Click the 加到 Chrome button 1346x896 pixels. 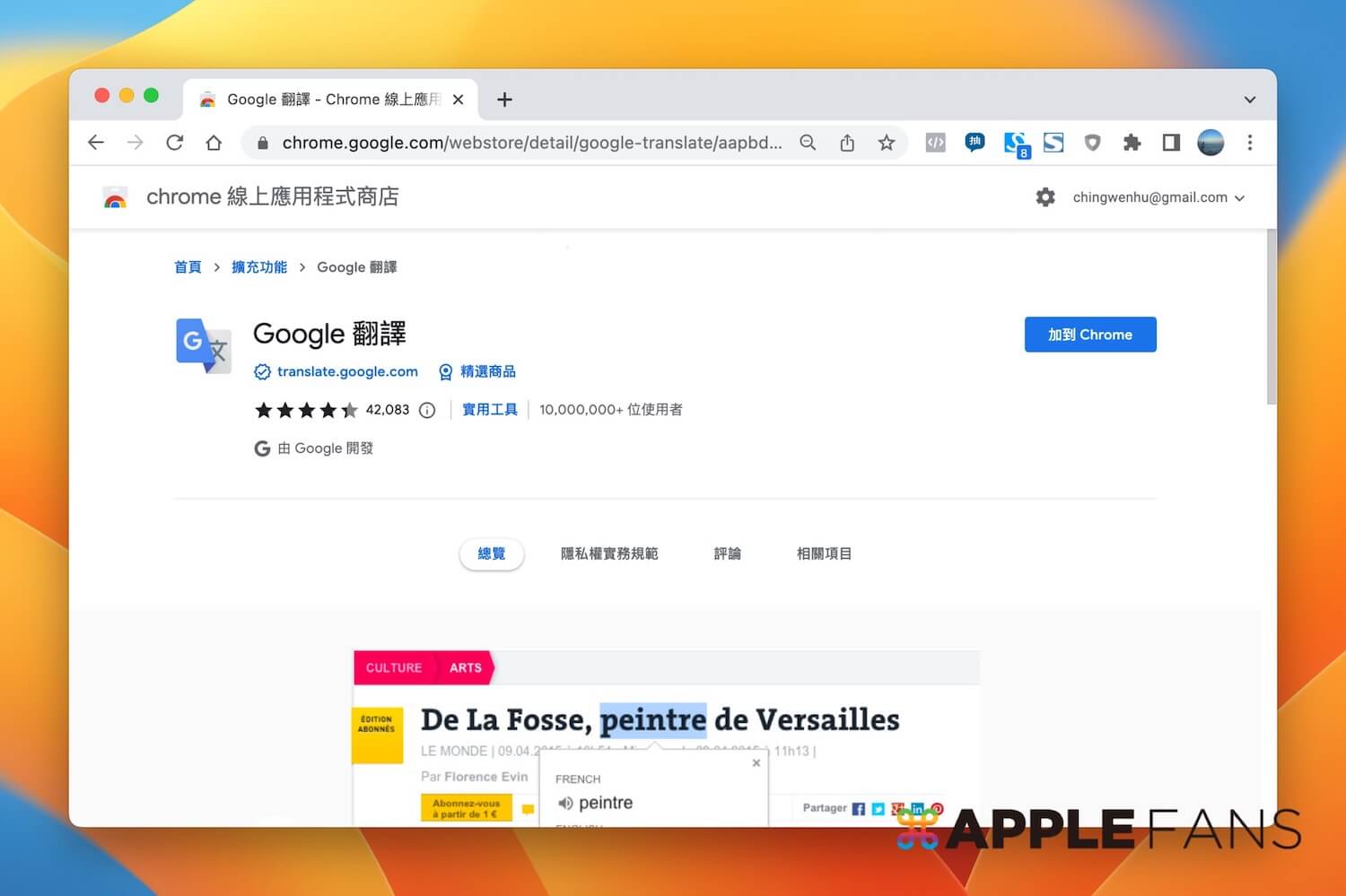(1090, 334)
